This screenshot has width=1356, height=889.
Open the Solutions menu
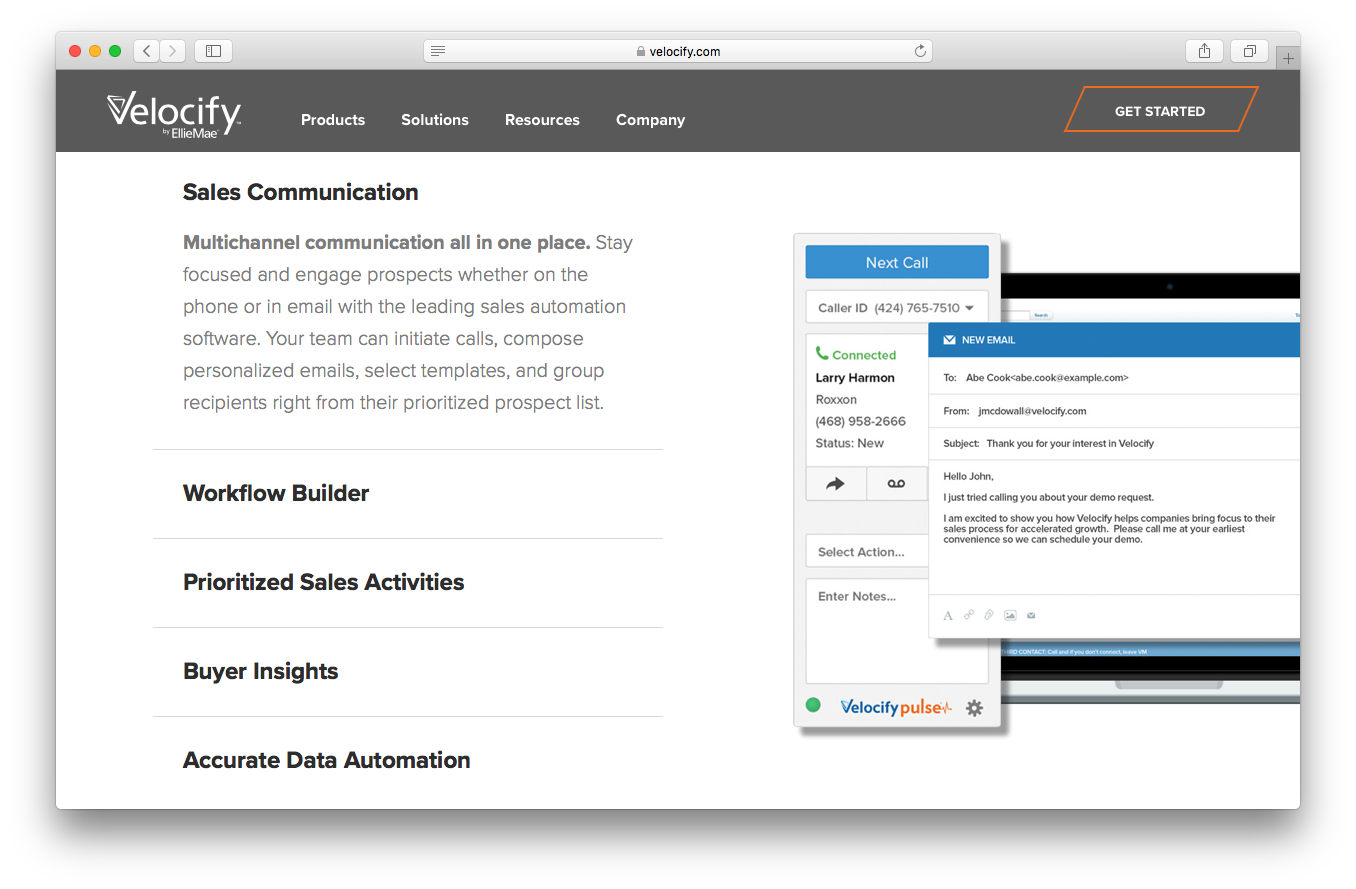pyautogui.click(x=435, y=120)
